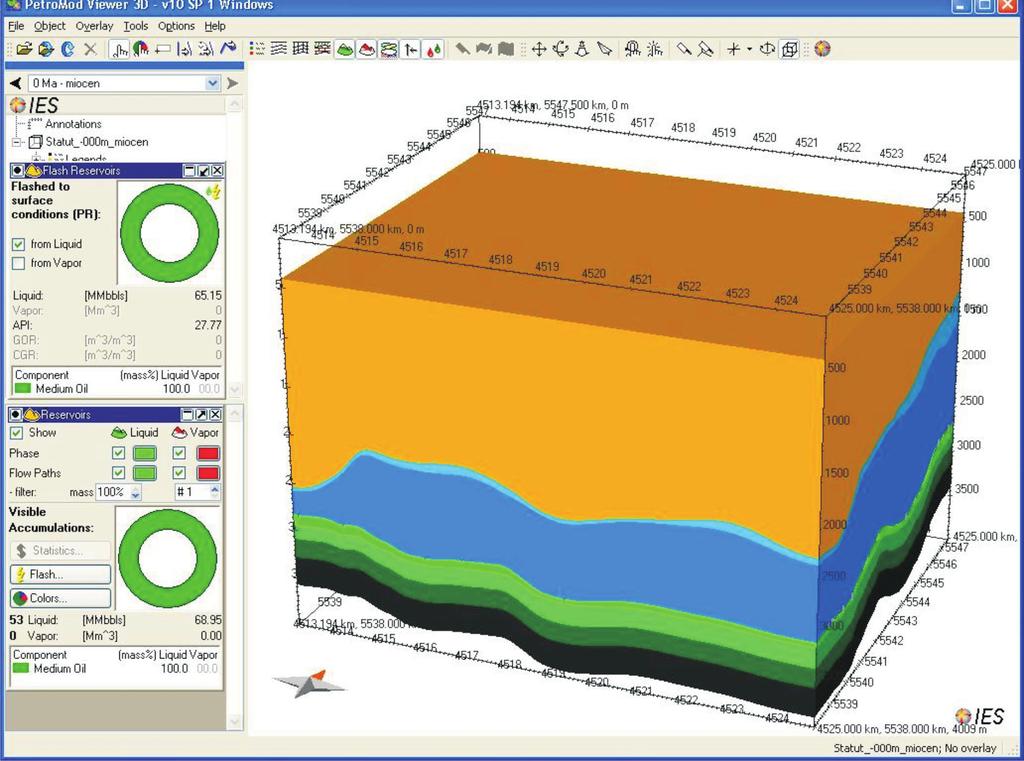Image resolution: width=1024 pixels, height=761 pixels.
Task: Undock the Flash Reservoirs panel arrow button
Action: tap(204, 170)
